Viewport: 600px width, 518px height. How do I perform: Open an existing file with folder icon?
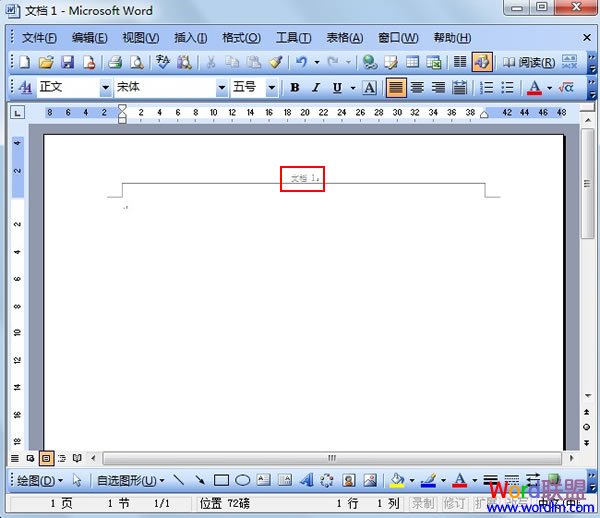(46, 62)
